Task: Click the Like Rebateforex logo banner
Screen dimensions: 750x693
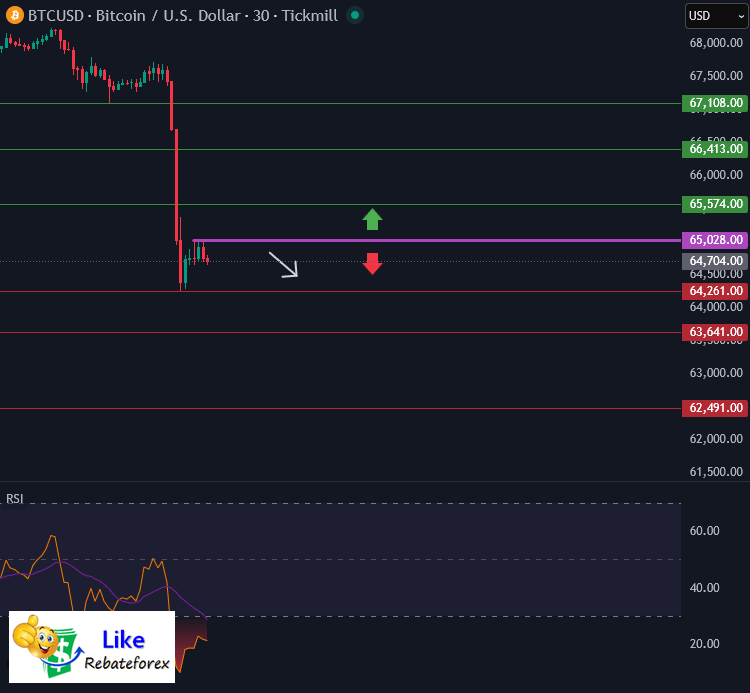Action: (x=92, y=647)
